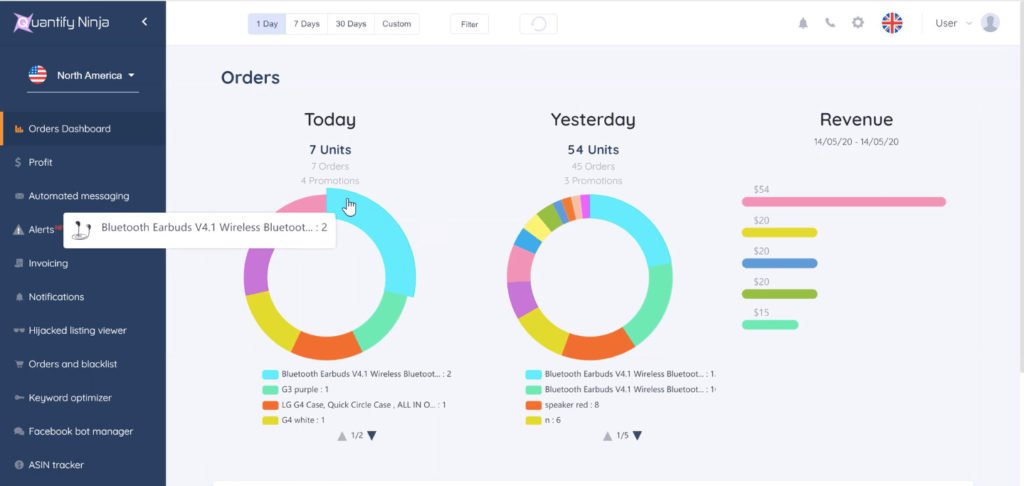The height and width of the screenshot is (486, 1024).
Task: Select the 1 Day range
Action: coord(266,24)
